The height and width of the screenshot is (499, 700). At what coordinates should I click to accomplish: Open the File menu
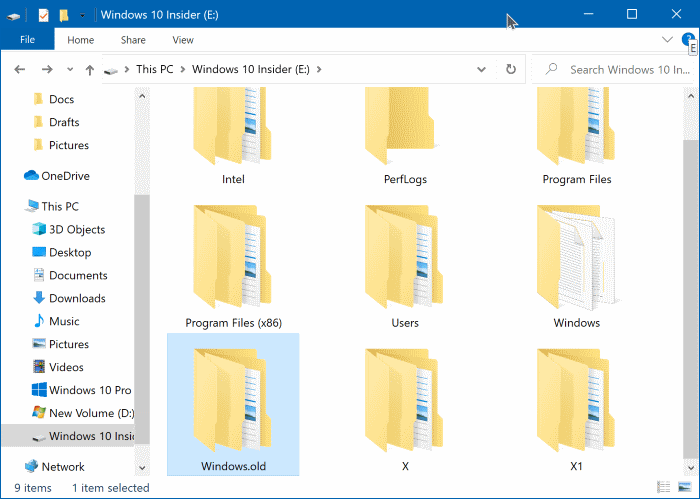point(27,40)
